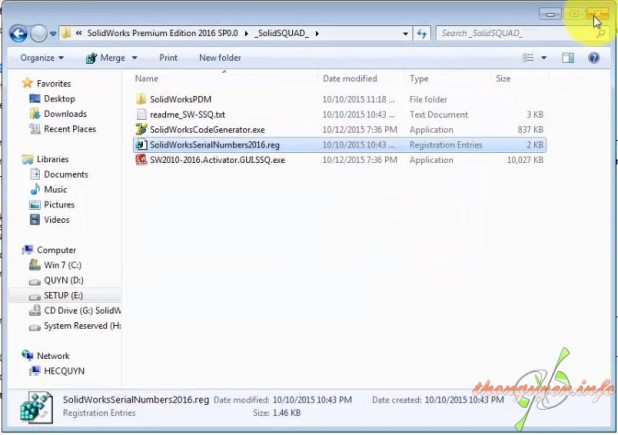Click the Favorites star icon
The image size is (618, 435).
point(28,83)
